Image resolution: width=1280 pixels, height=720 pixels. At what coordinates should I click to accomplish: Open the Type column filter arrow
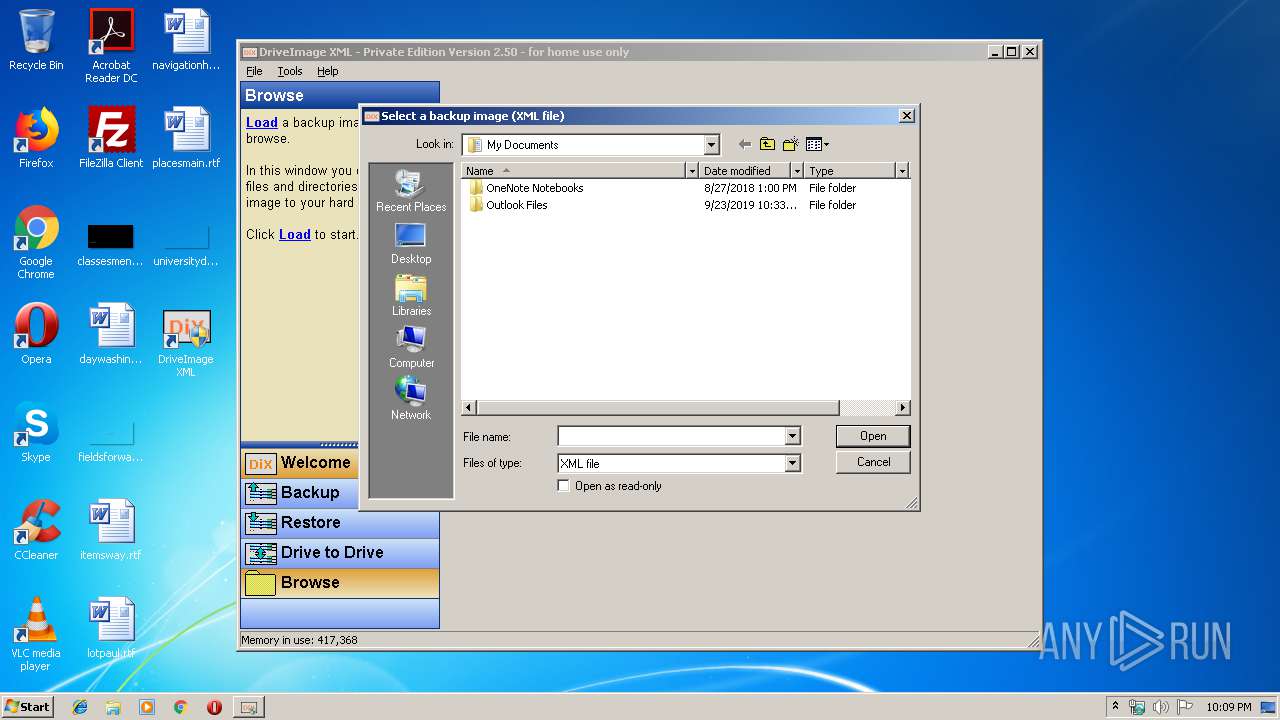[902, 171]
